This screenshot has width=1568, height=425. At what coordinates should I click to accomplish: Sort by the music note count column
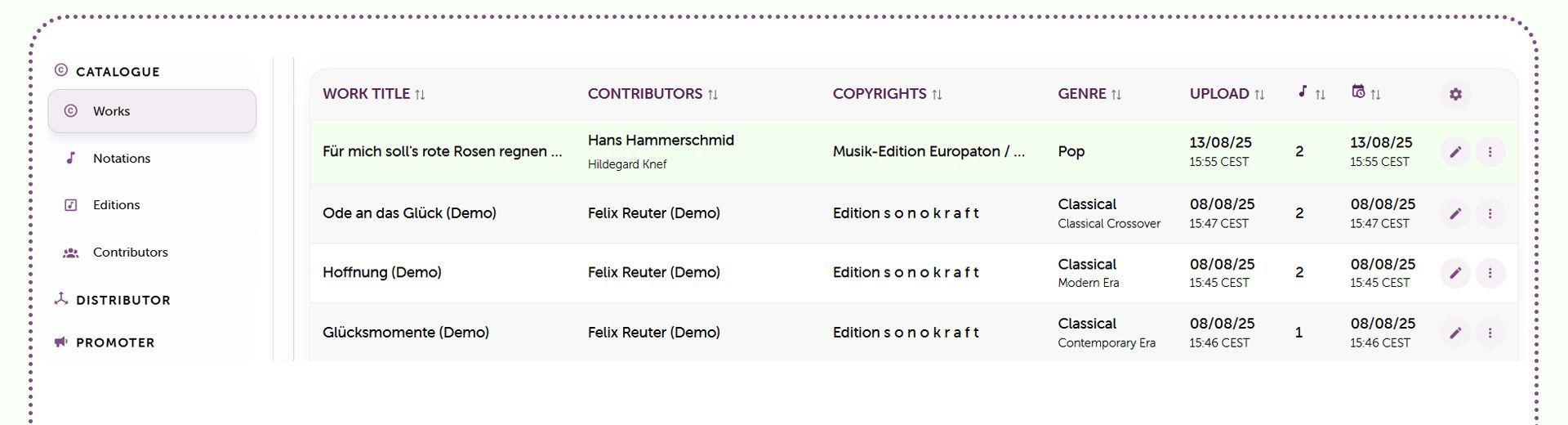[x=1311, y=93]
